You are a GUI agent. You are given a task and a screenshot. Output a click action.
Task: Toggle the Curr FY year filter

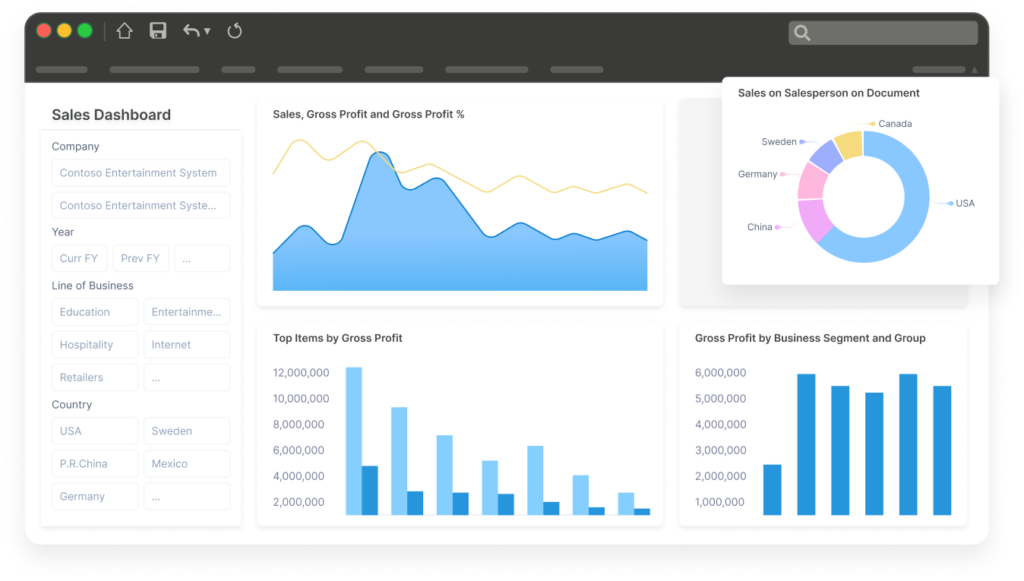pyautogui.click(x=79, y=258)
